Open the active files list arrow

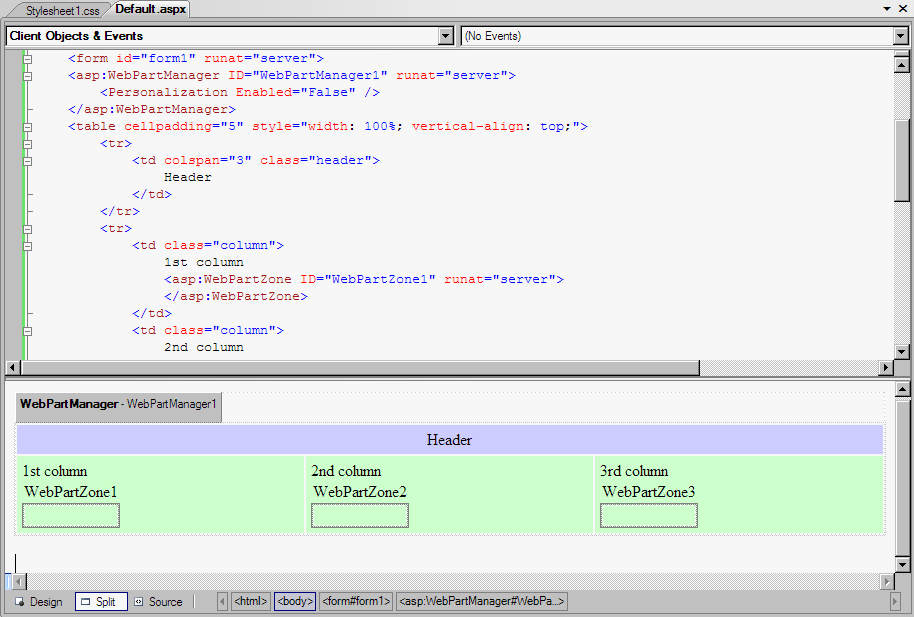(x=887, y=9)
